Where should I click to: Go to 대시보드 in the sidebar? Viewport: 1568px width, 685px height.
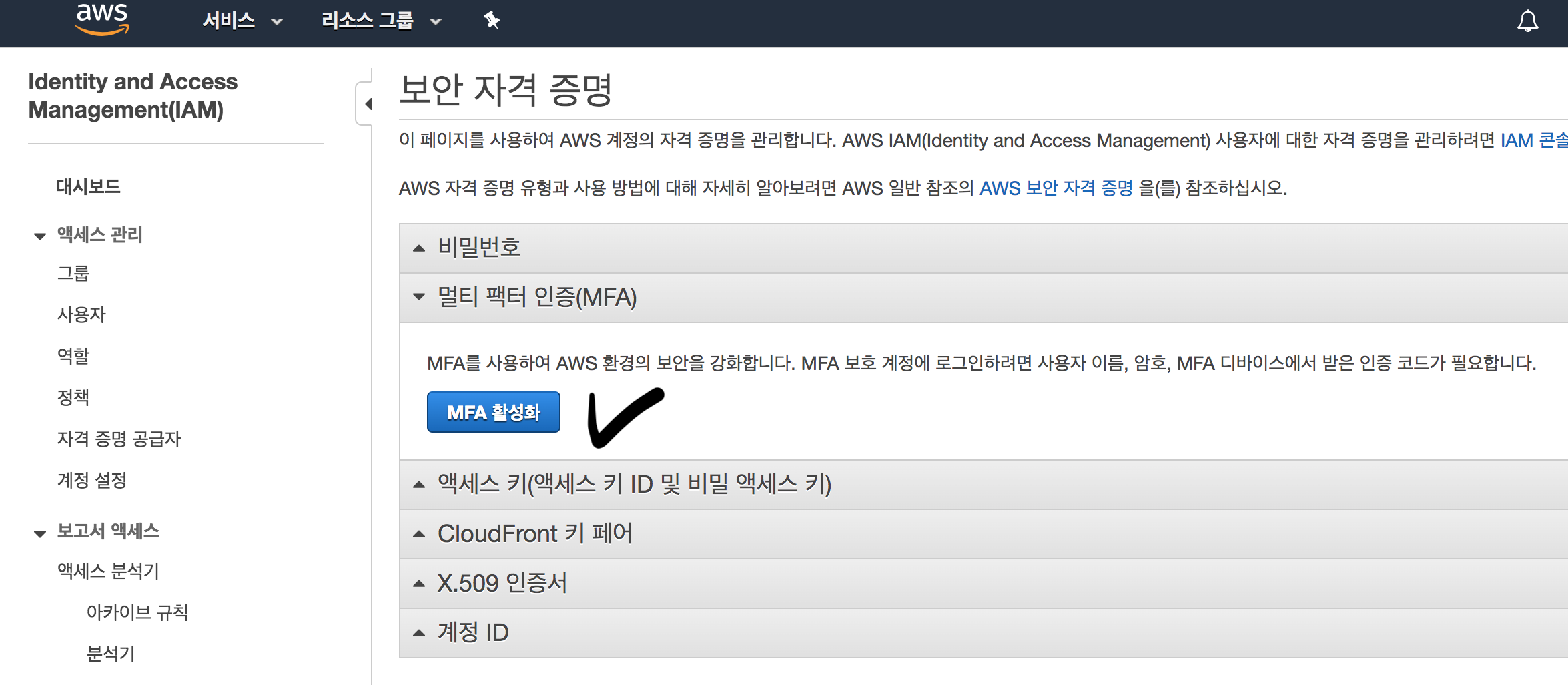pos(88,186)
